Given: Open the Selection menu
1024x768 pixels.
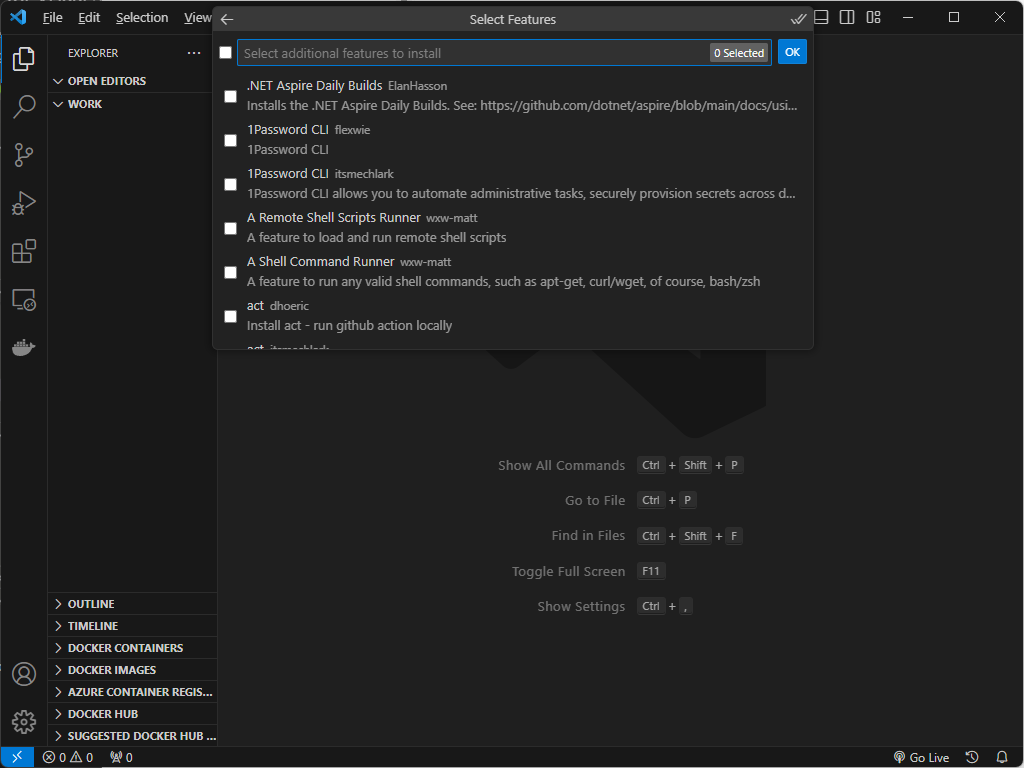Looking at the screenshot, I should (142, 18).
